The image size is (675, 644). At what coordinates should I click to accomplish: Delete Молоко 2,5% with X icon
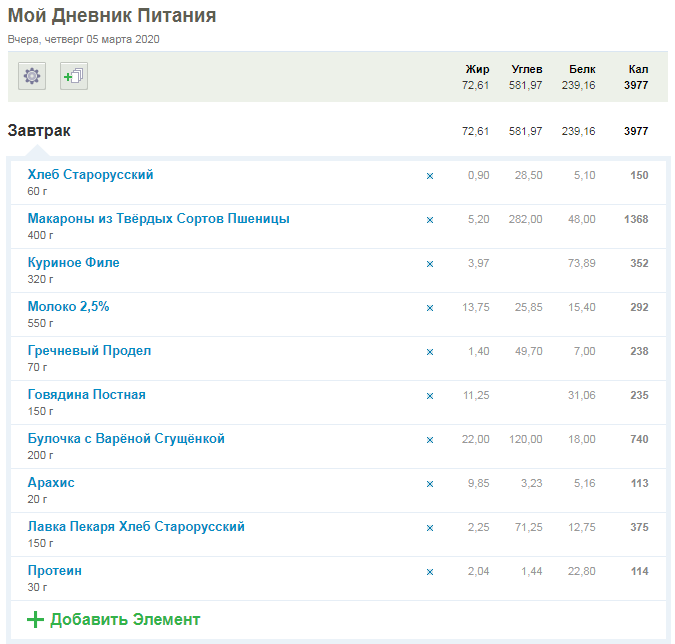(x=430, y=308)
